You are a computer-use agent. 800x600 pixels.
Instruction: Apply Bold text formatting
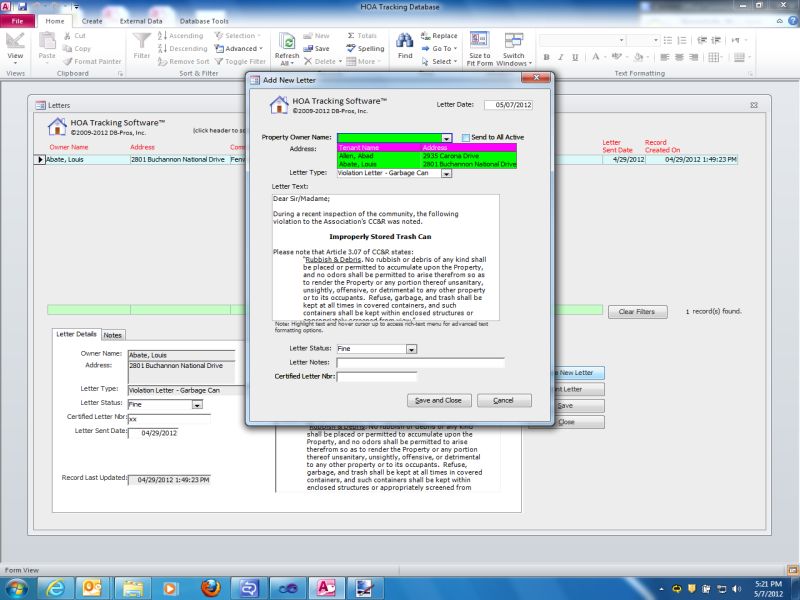(x=546, y=57)
